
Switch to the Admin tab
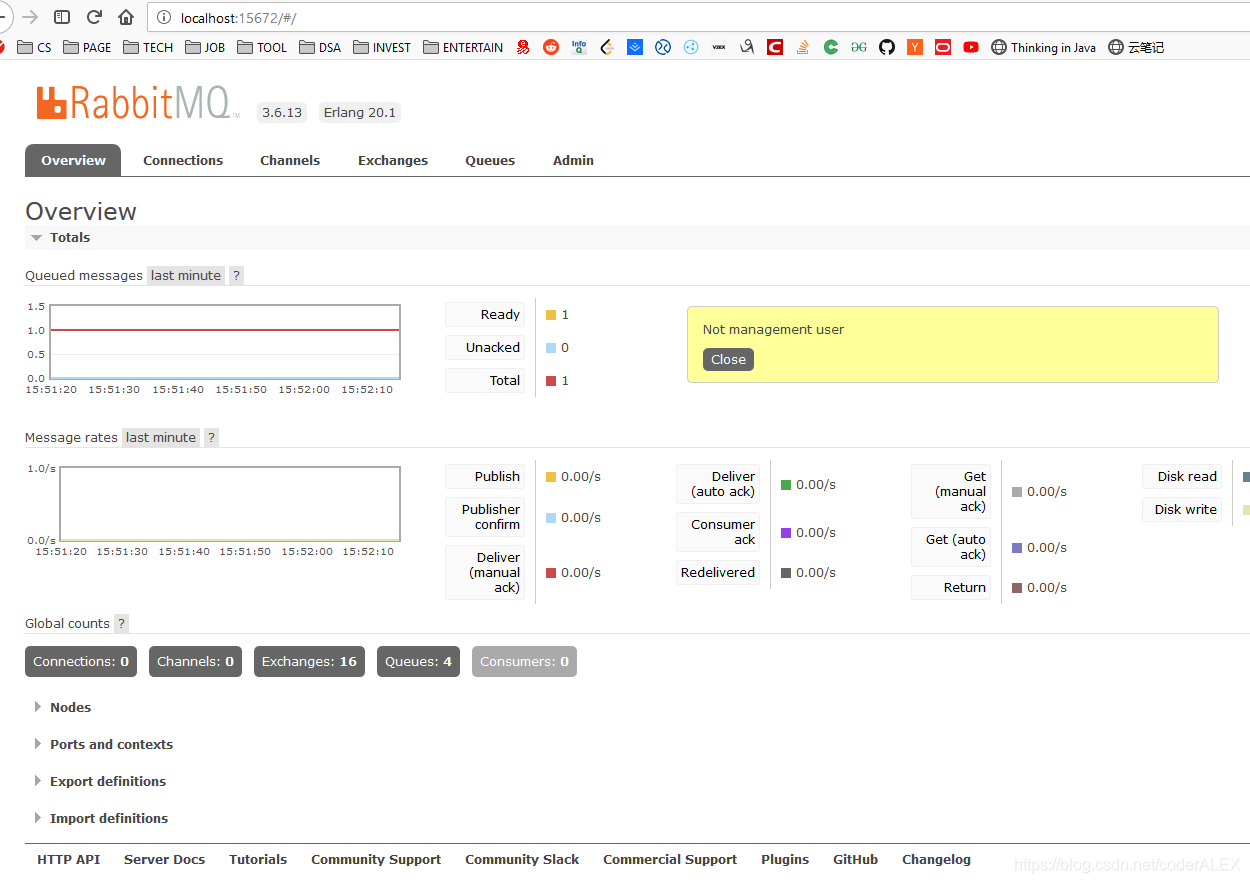click(573, 160)
